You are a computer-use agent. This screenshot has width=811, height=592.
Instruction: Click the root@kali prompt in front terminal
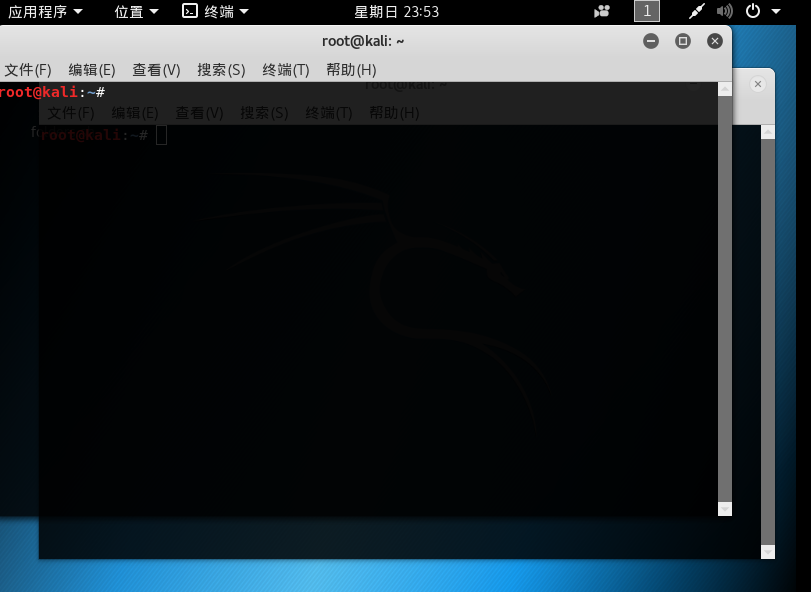(x=52, y=93)
